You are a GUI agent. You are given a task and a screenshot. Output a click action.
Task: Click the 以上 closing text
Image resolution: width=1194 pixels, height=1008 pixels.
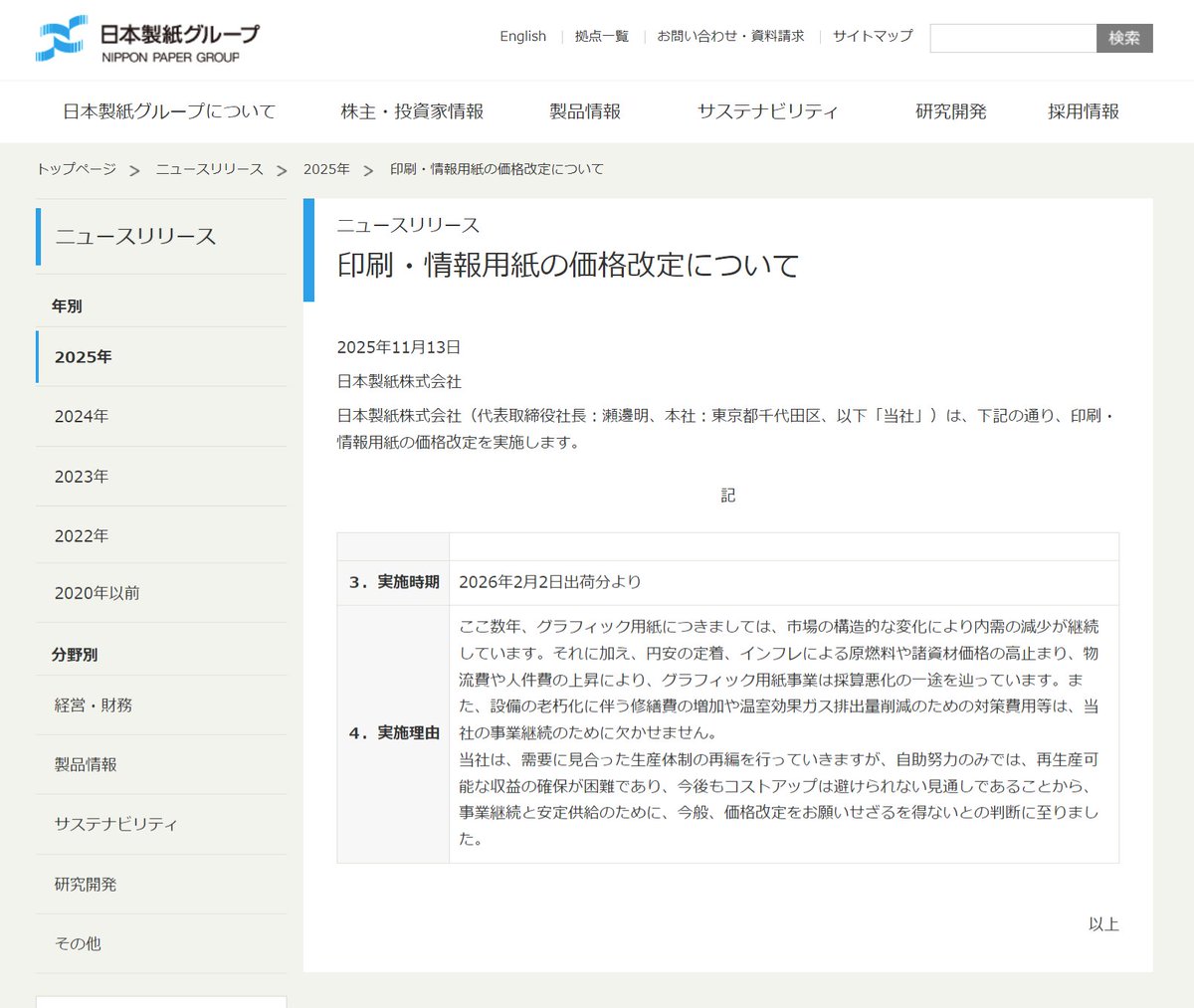pyautogui.click(x=1103, y=924)
